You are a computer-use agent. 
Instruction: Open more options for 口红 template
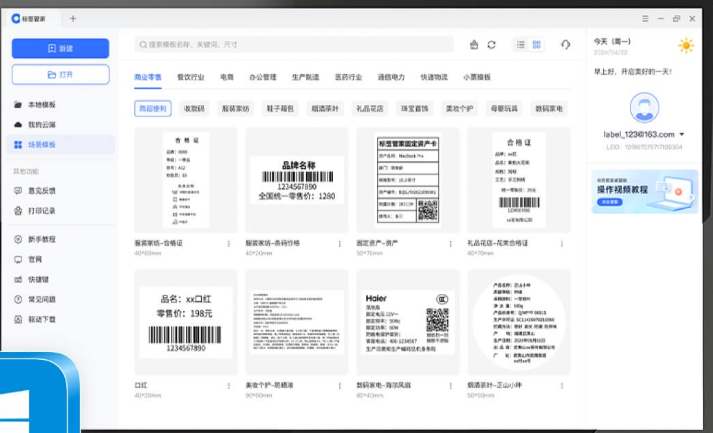pyautogui.click(x=229, y=386)
